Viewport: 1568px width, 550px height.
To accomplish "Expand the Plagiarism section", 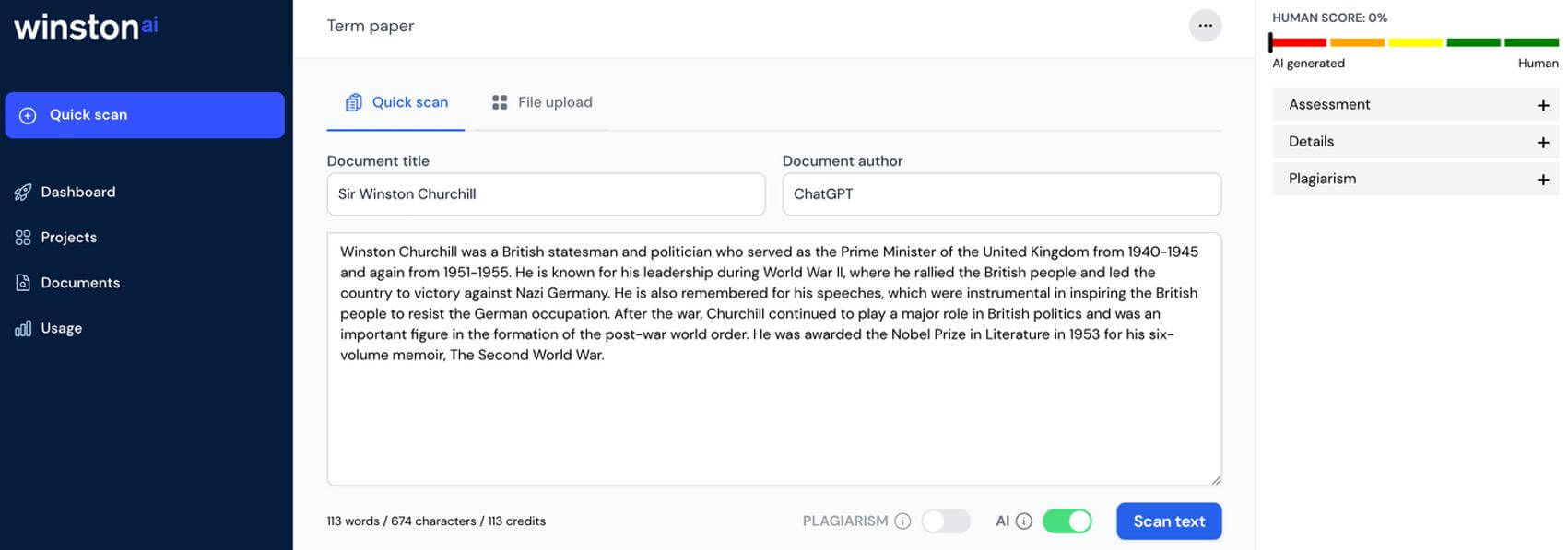I will click(1415, 179).
